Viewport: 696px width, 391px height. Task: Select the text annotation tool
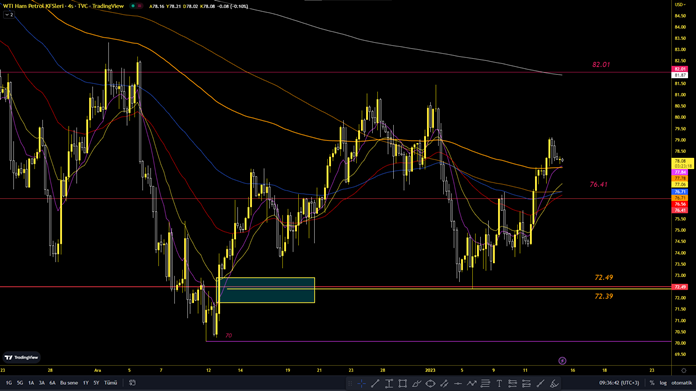point(499,383)
